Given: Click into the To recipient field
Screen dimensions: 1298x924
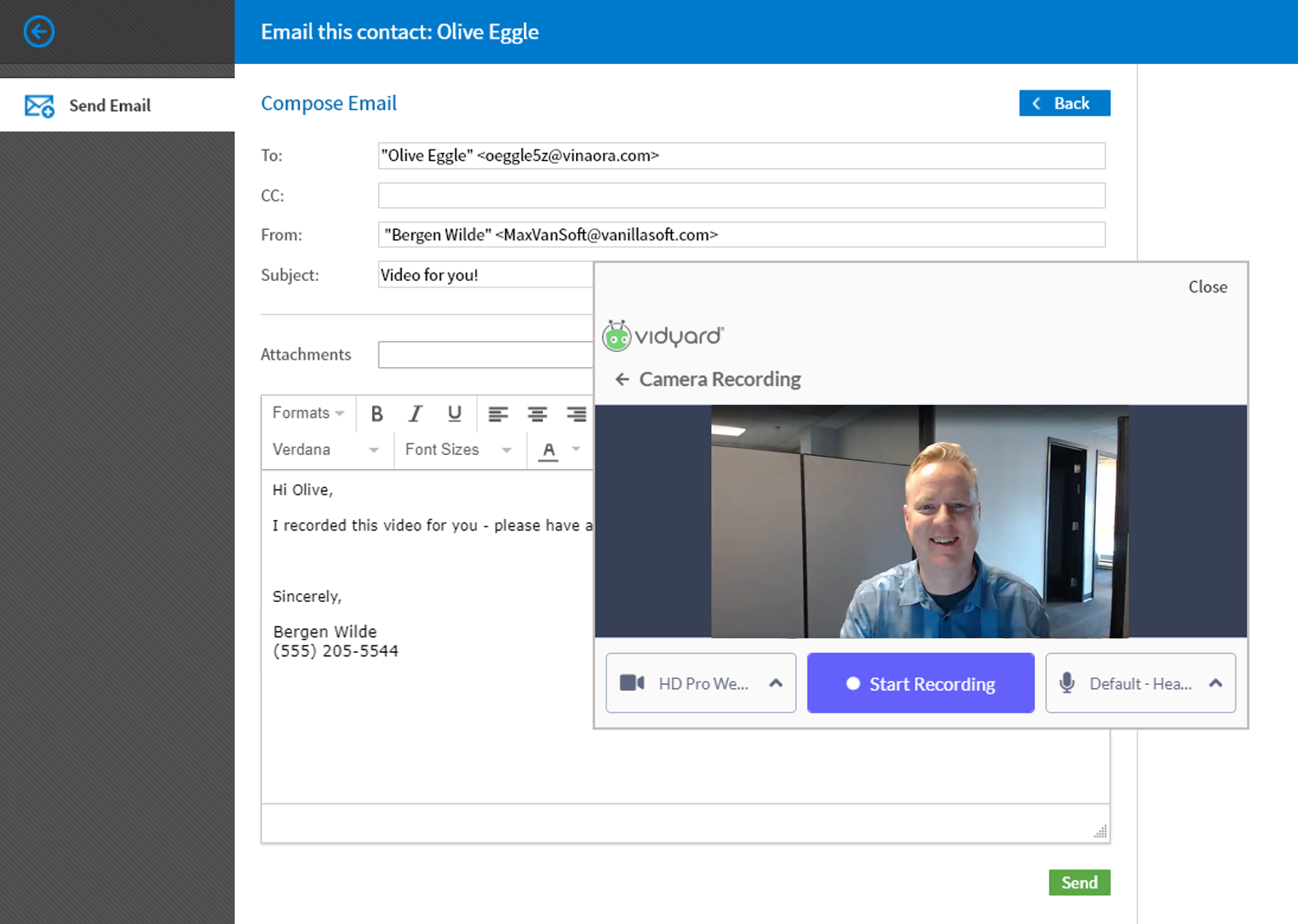Looking at the screenshot, I should coord(741,156).
